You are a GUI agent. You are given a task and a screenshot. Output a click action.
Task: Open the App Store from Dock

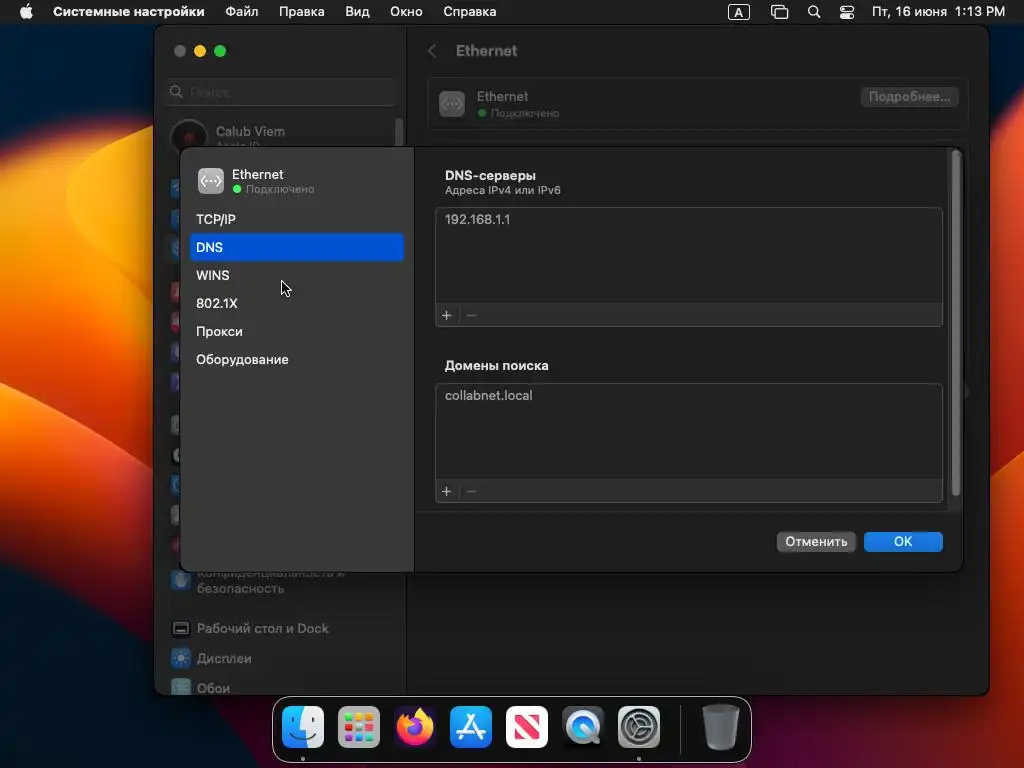(471, 727)
